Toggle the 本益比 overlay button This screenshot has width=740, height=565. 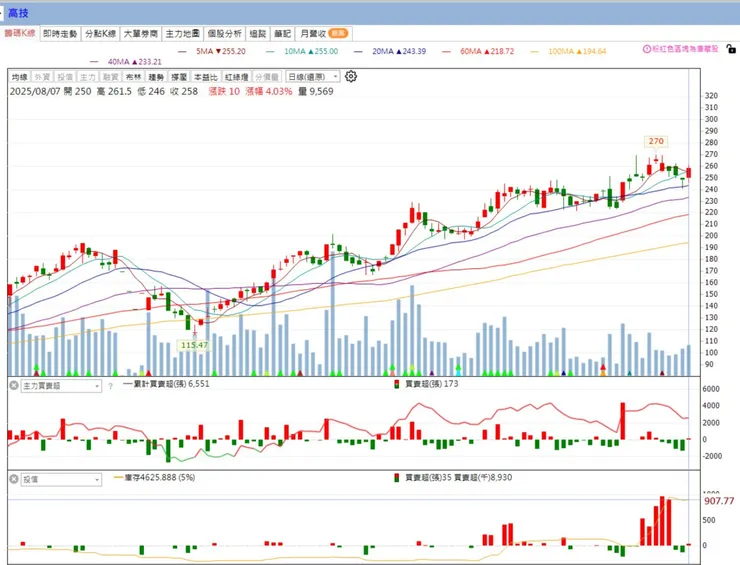pyautogui.click(x=206, y=77)
